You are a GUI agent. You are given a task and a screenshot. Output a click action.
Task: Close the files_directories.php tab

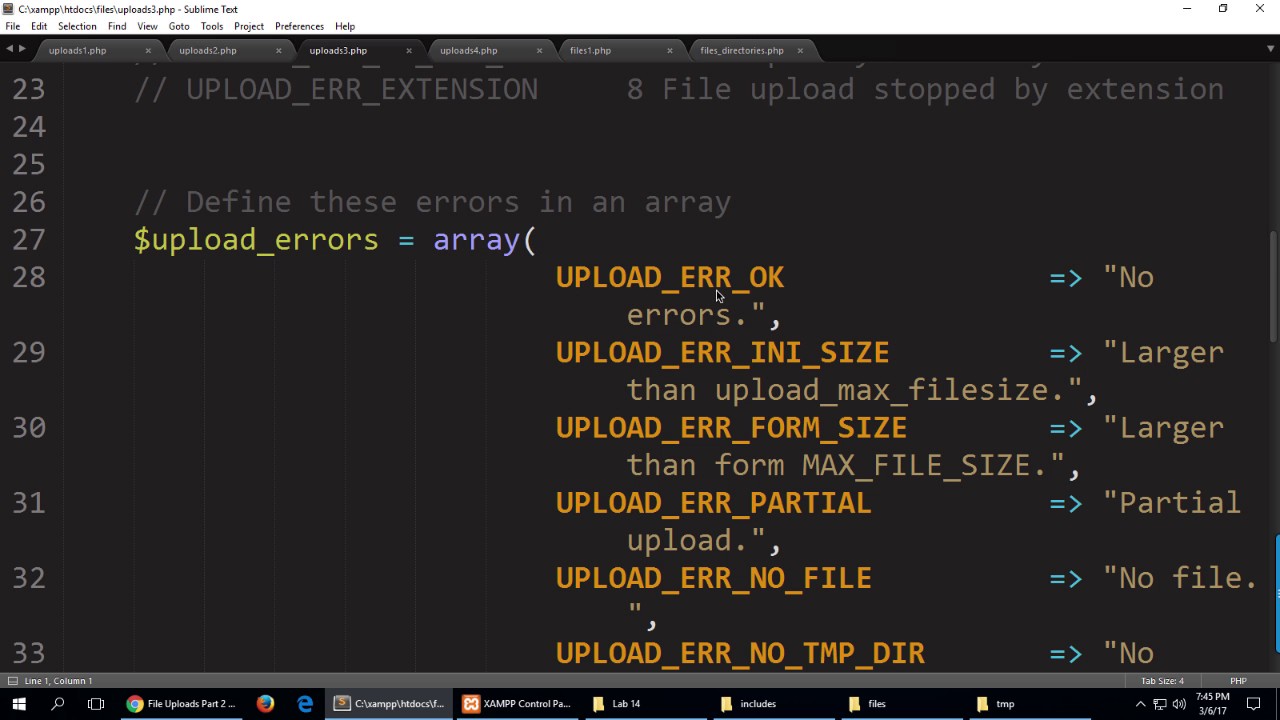click(800, 50)
